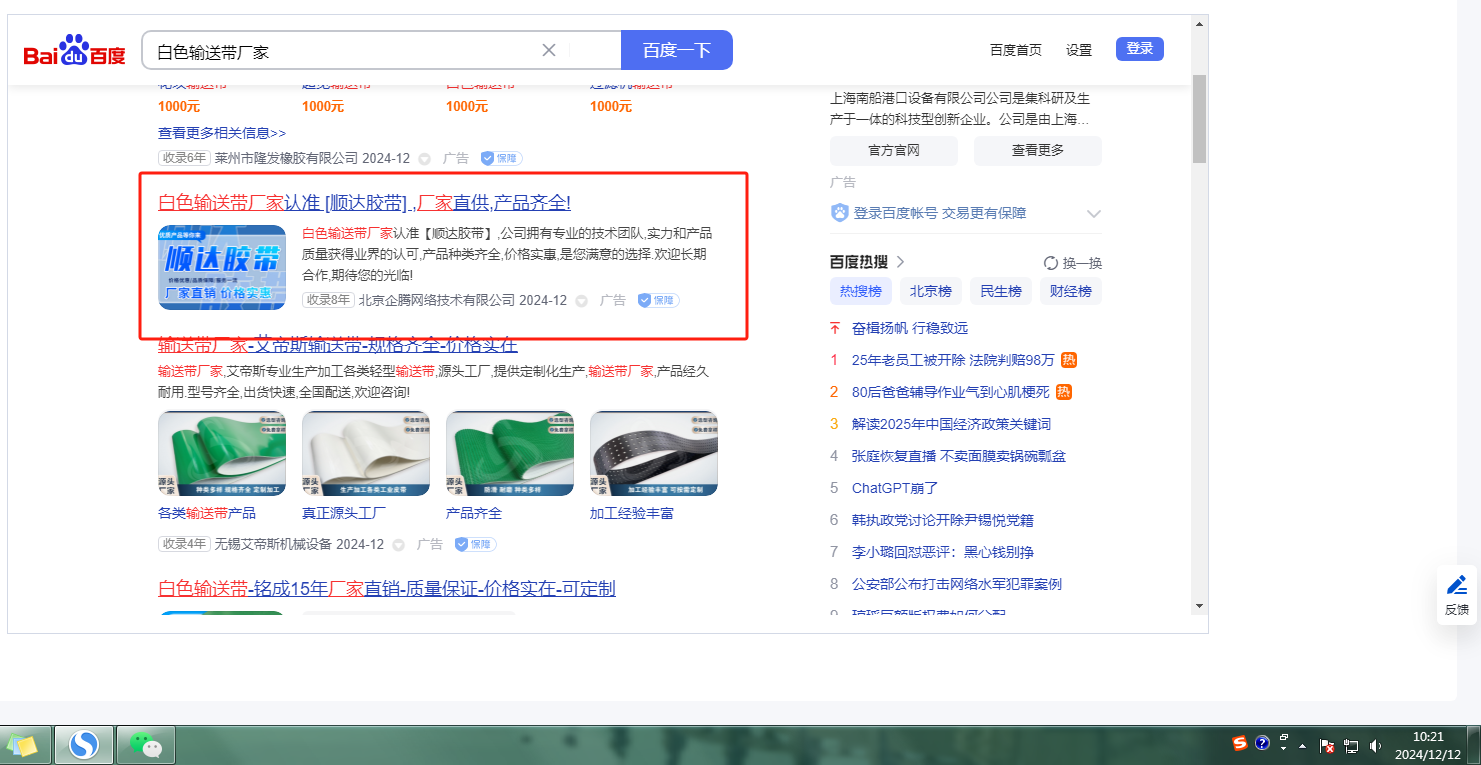Screen dimensions: 1481x765
Task: Show hidden tray icons arrow
Action: point(1302,746)
